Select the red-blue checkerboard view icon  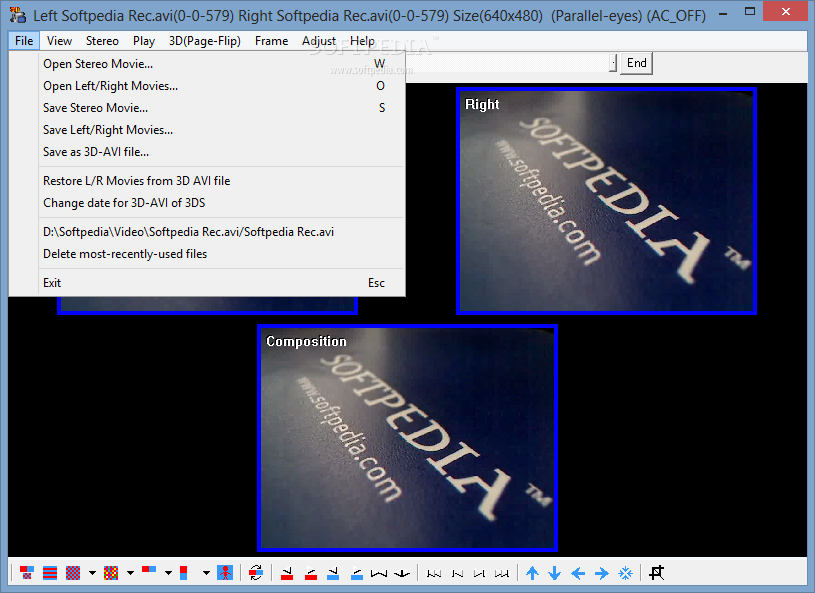tap(73, 573)
